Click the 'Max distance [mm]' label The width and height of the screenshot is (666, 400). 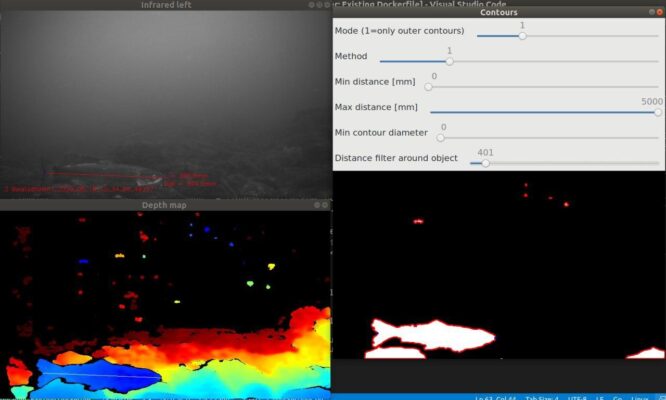(x=376, y=107)
